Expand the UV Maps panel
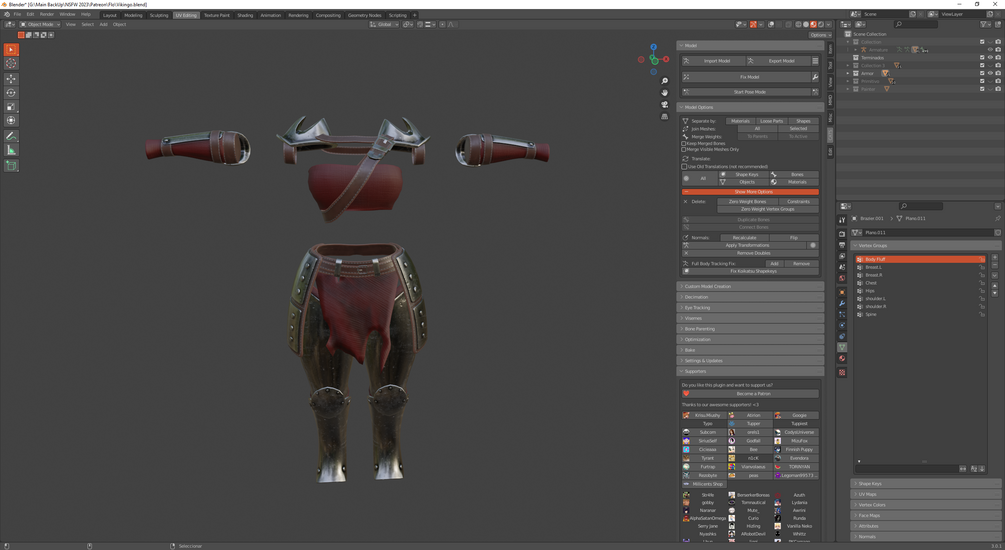The height and width of the screenshot is (550, 1005). [926, 494]
